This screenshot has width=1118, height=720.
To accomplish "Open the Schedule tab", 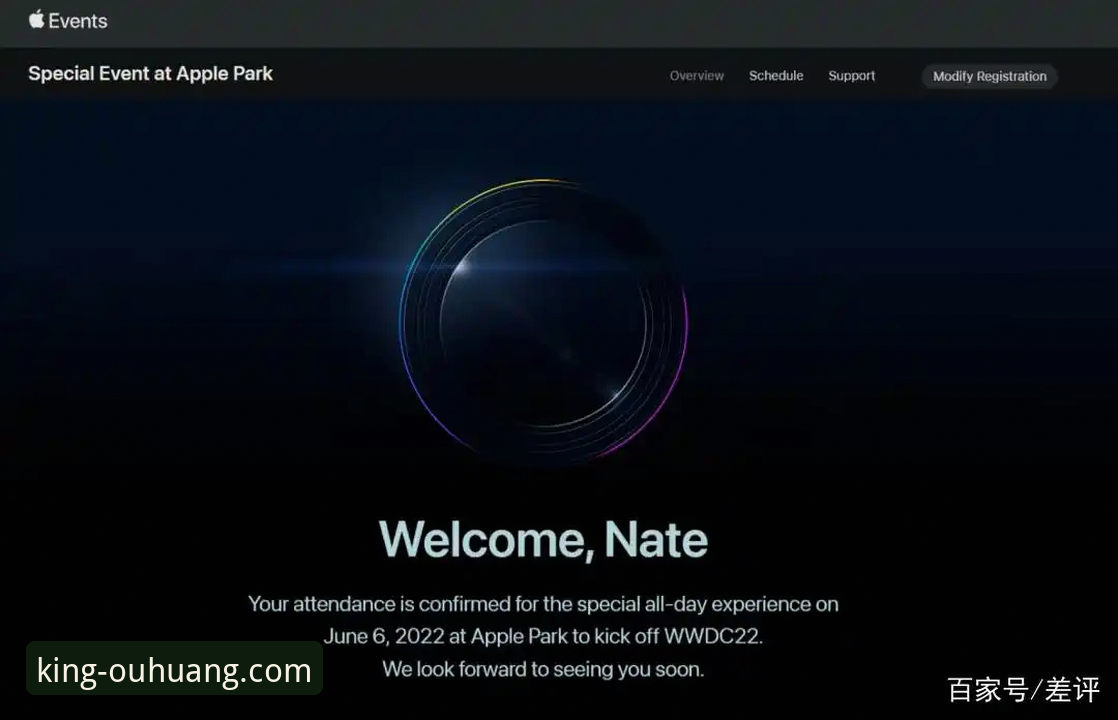I will [x=776, y=76].
